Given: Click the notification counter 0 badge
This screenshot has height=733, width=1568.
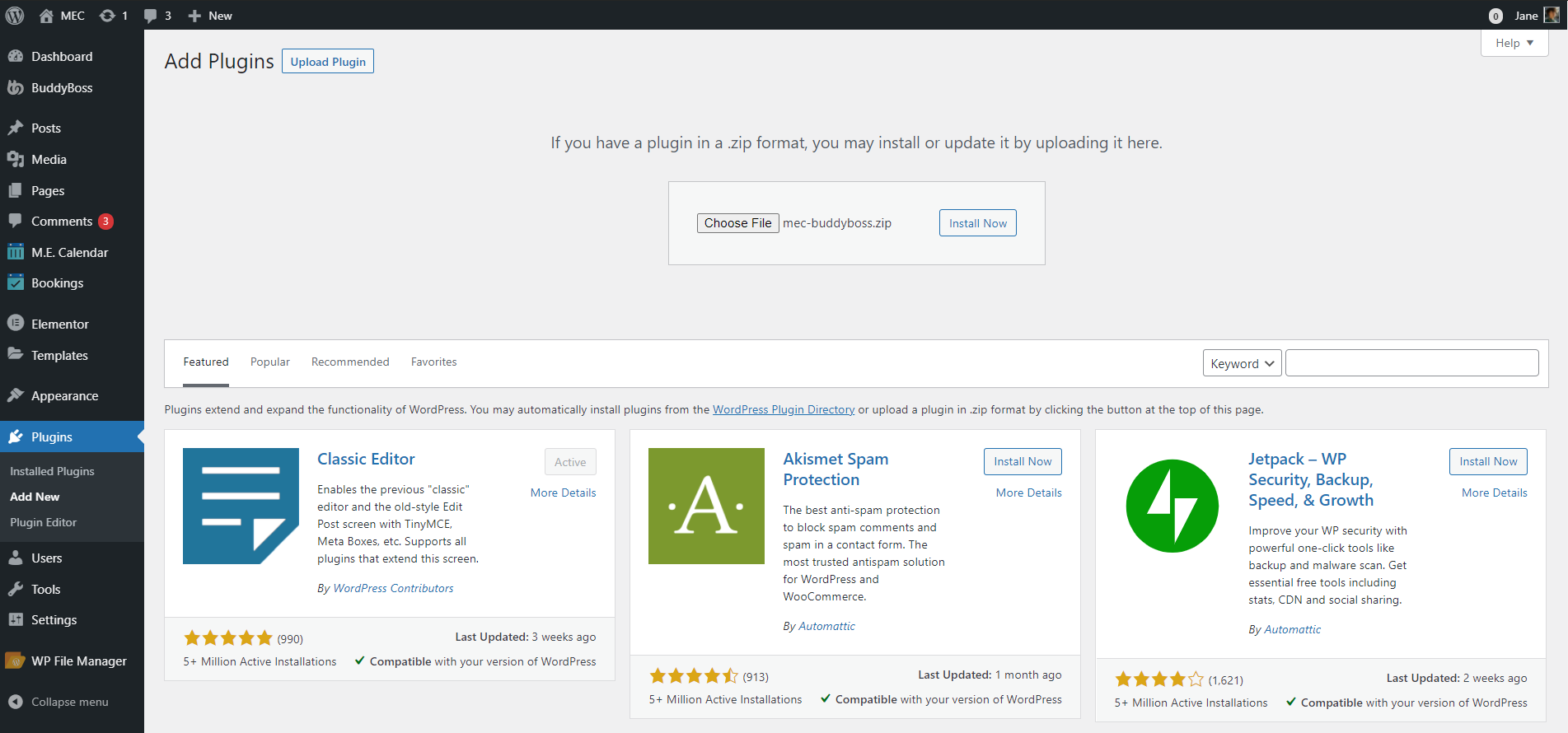Looking at the screenshot, I should 1496,16.
